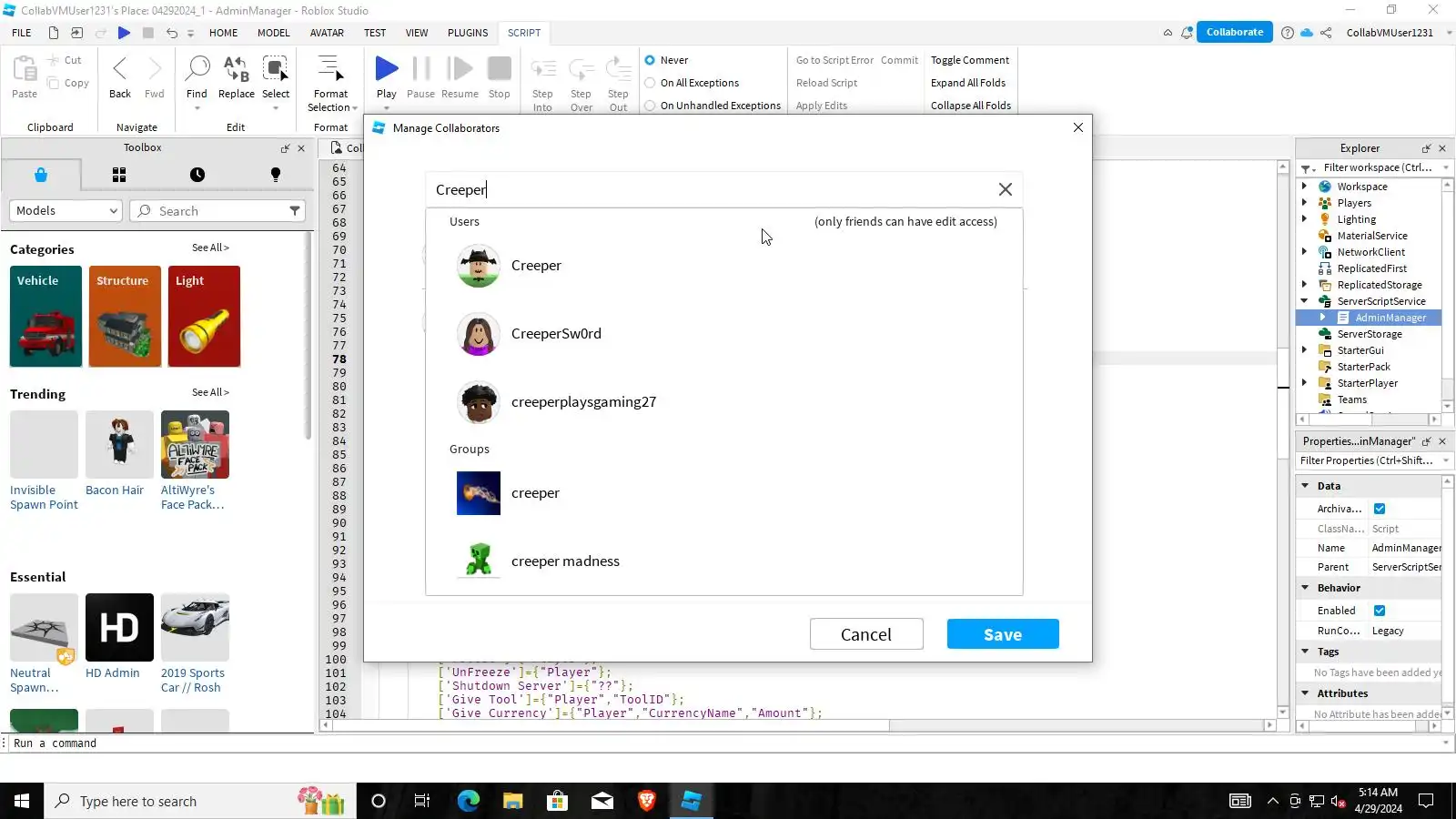Click the Stop icon in the ribbon
Viewport: 1456px width, 819px height.
coord(499,68)
